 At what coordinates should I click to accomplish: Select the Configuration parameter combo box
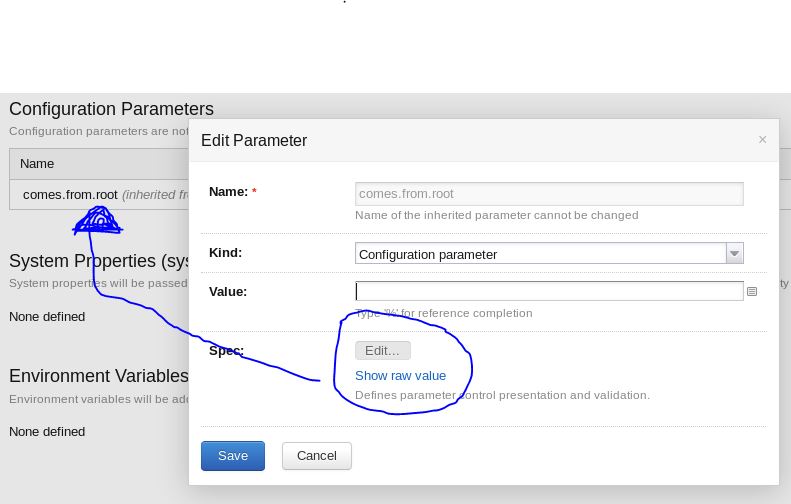(x=540, y=254)
